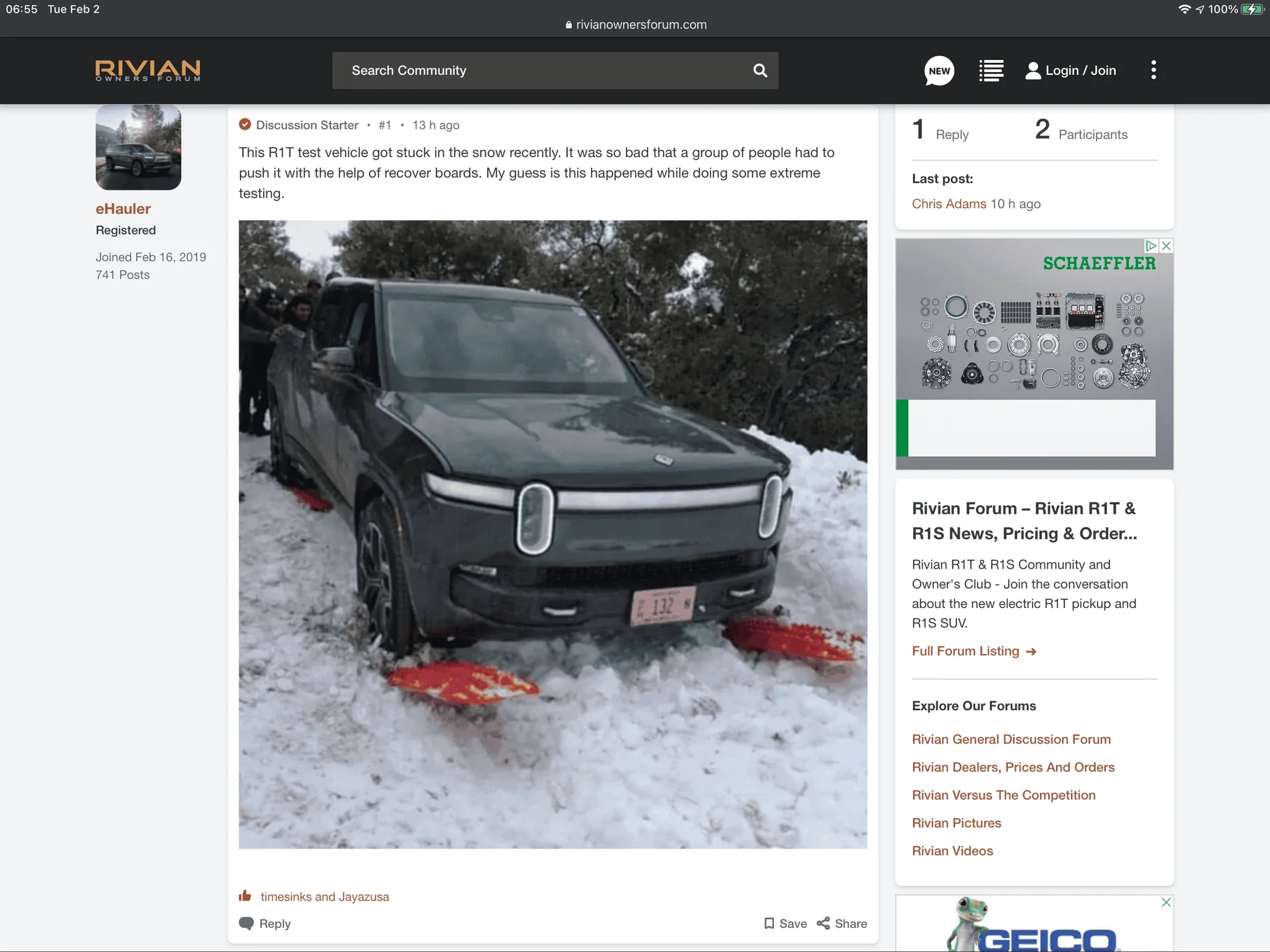
Task: Click the 'Last post:' label
Action: click(942, 178)
